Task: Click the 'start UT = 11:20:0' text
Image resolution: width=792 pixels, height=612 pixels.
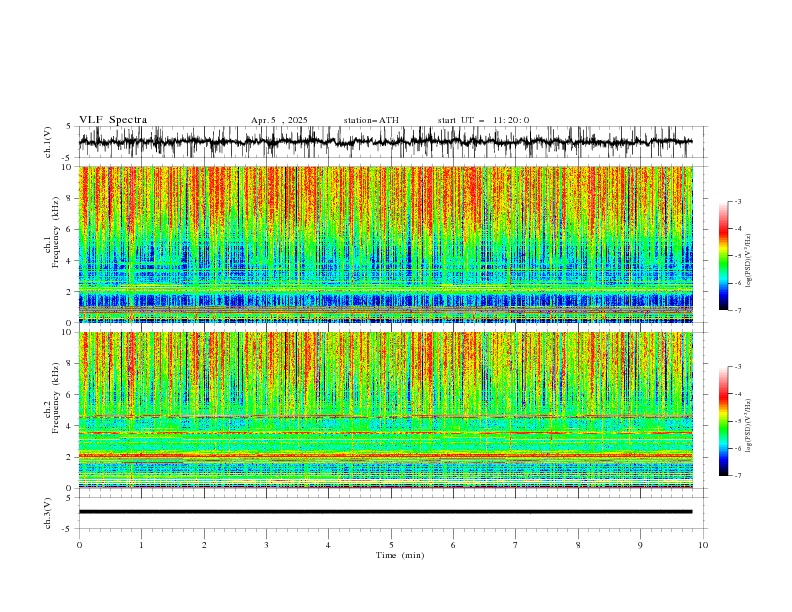Action: [483, 120]
